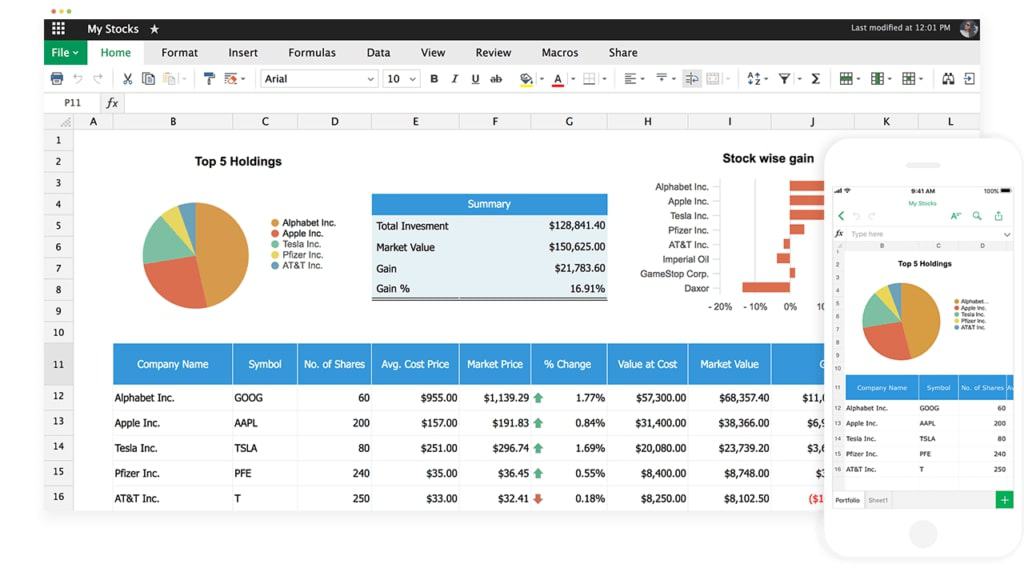
Task: Redo the action in the toolbar
Action: [x=98, y=79]
